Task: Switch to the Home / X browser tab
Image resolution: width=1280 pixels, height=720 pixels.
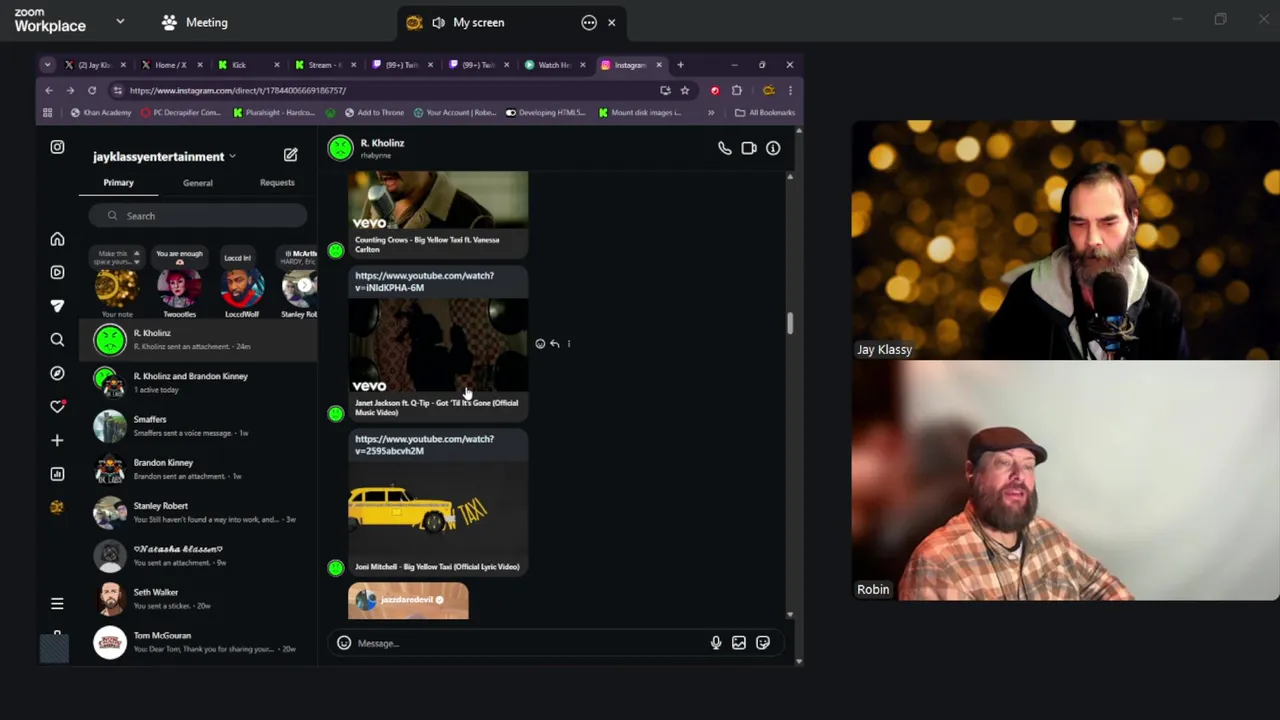Action: click(170, 65)
